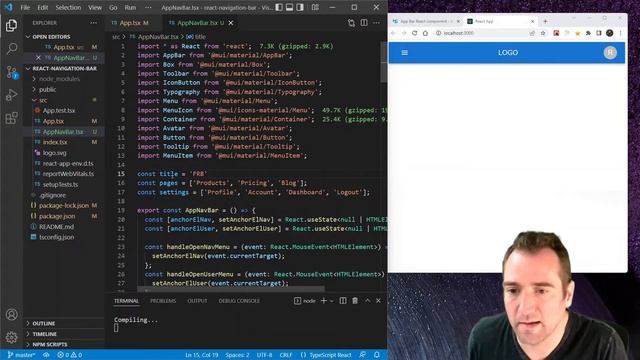Click the feedback icon in status bar
This screenshot has height=360, width=640.
[362, 355]
